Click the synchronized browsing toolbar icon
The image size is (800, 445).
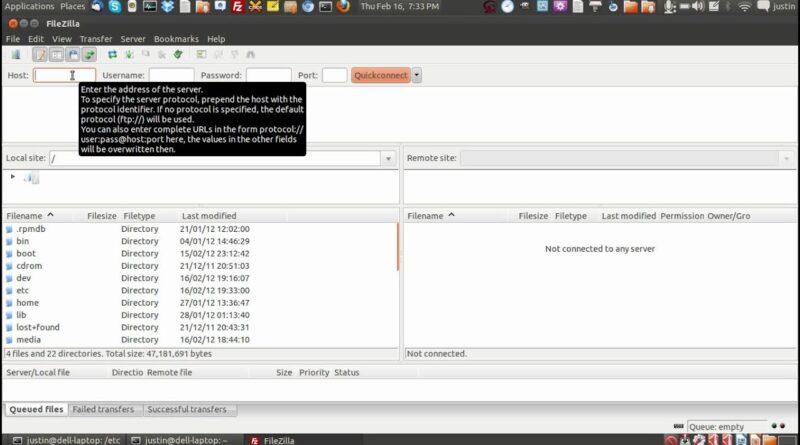coord(234,55)
